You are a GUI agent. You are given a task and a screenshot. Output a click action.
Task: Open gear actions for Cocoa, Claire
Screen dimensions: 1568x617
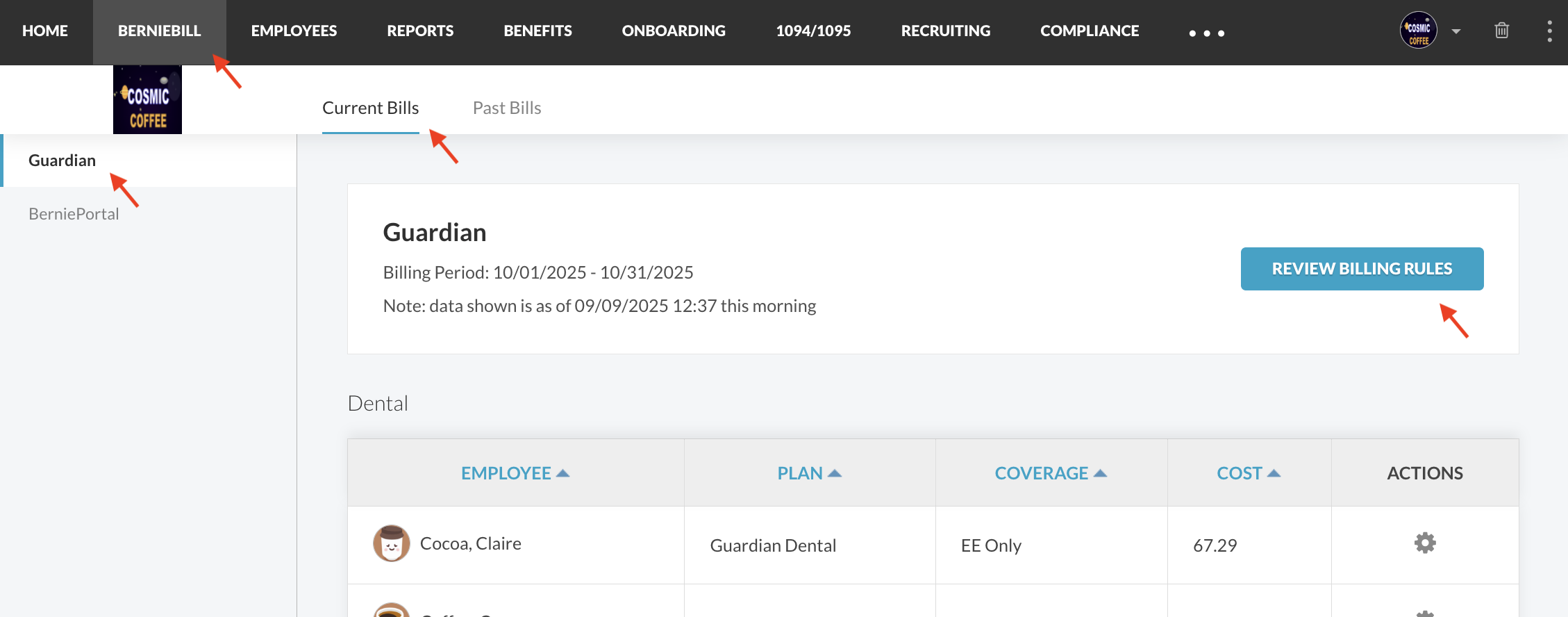pyautogui.click(x=1425, y=543)
